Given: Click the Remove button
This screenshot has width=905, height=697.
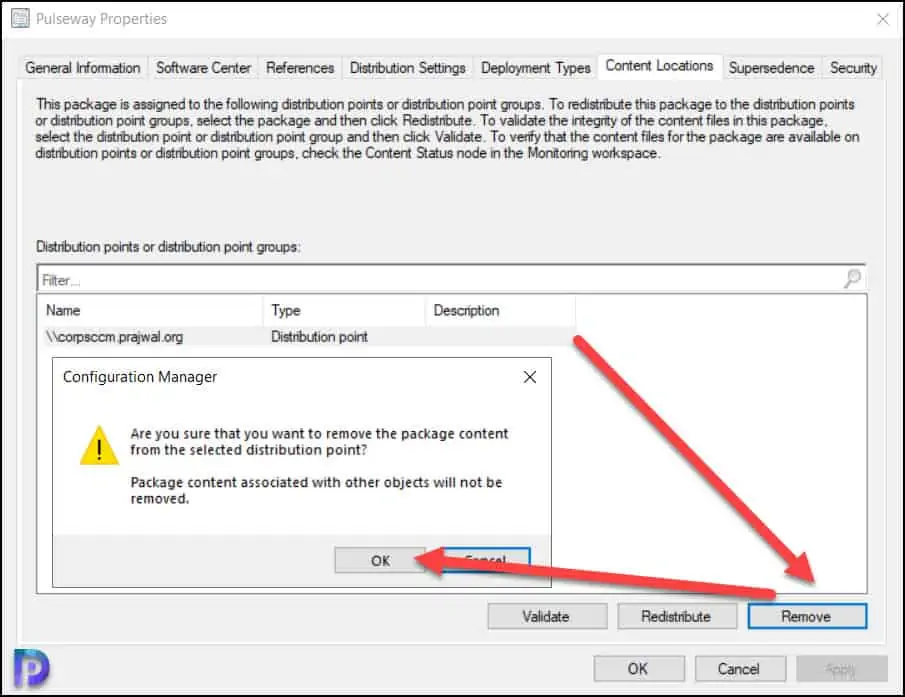Looking at the screenshot, I should click(x=807, y=616).
